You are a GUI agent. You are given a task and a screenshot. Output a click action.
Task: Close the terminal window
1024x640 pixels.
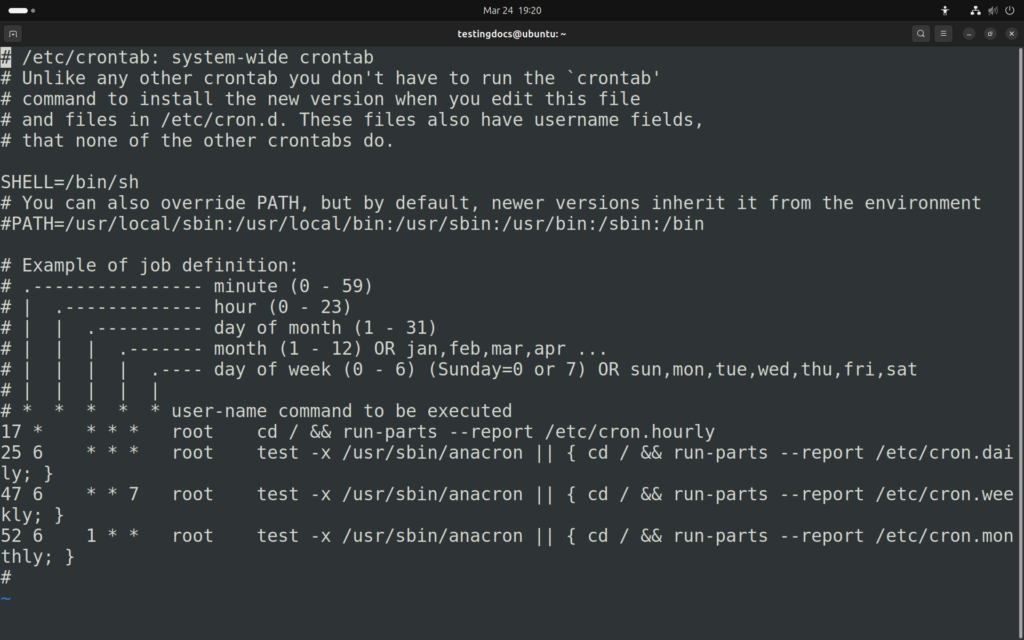[x=1009, y=34]
